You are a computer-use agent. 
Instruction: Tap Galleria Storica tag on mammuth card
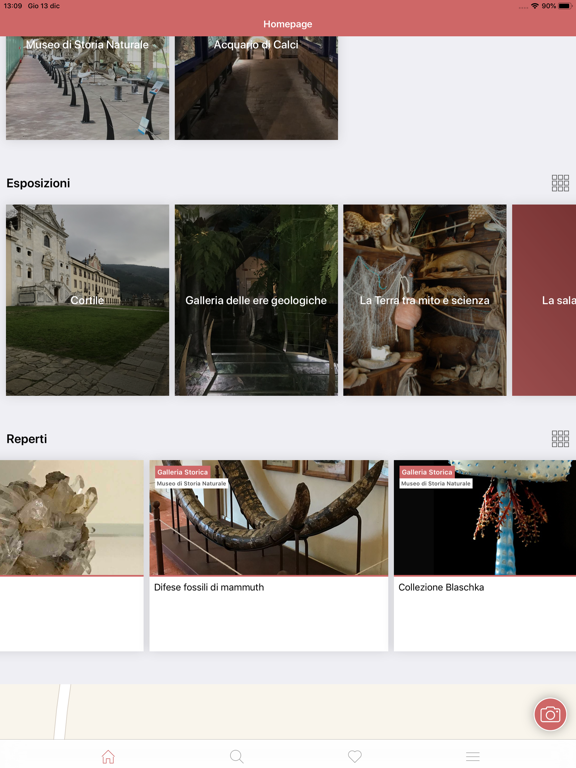(x=182, y=472)
